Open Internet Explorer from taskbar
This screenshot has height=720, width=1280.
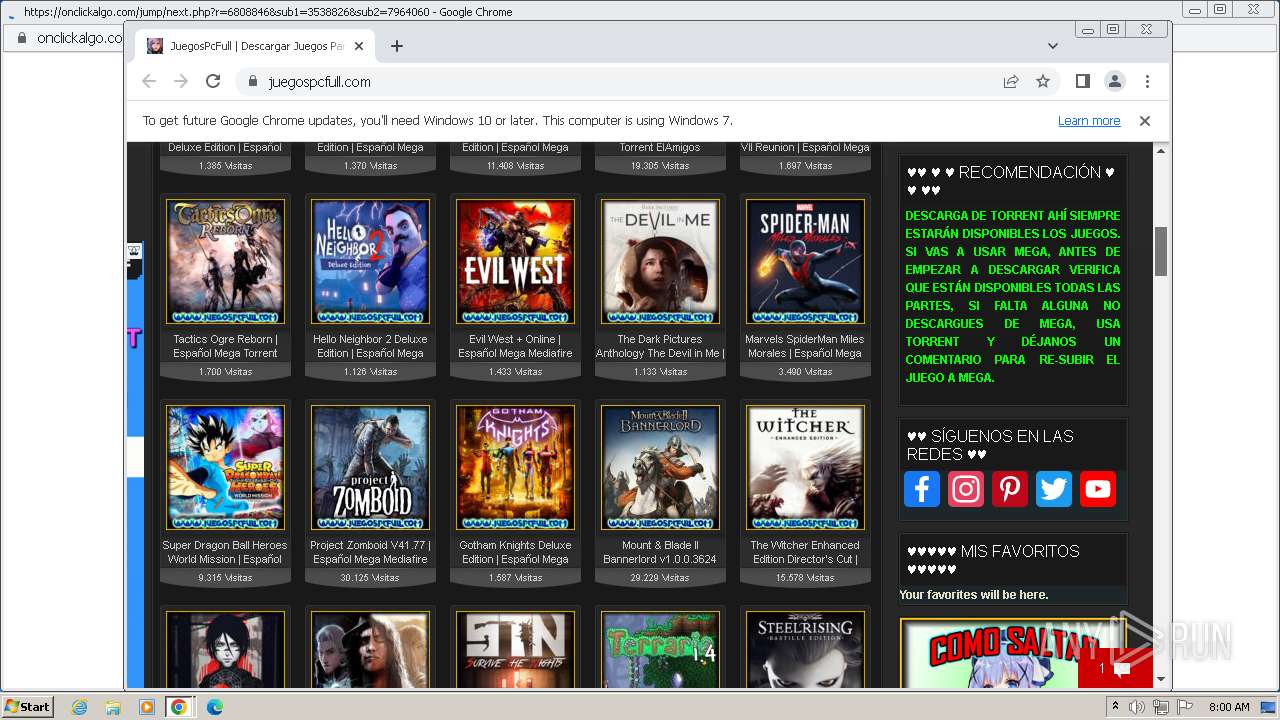80,707
